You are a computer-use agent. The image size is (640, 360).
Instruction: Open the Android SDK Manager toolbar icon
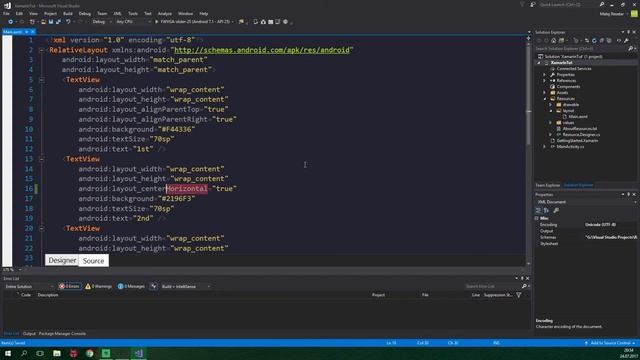click(263, 22)
